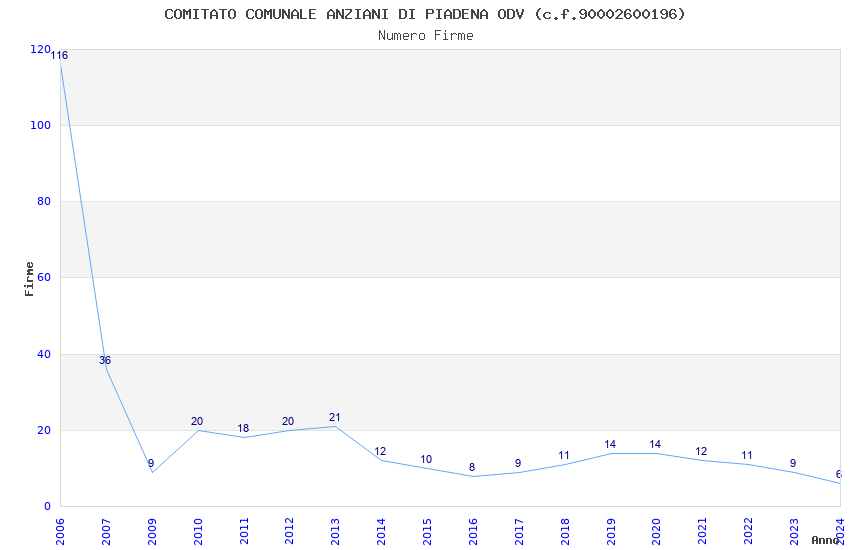Click the 8 data label for 2016
850x550 pixels.
click(x=472, y=467)
